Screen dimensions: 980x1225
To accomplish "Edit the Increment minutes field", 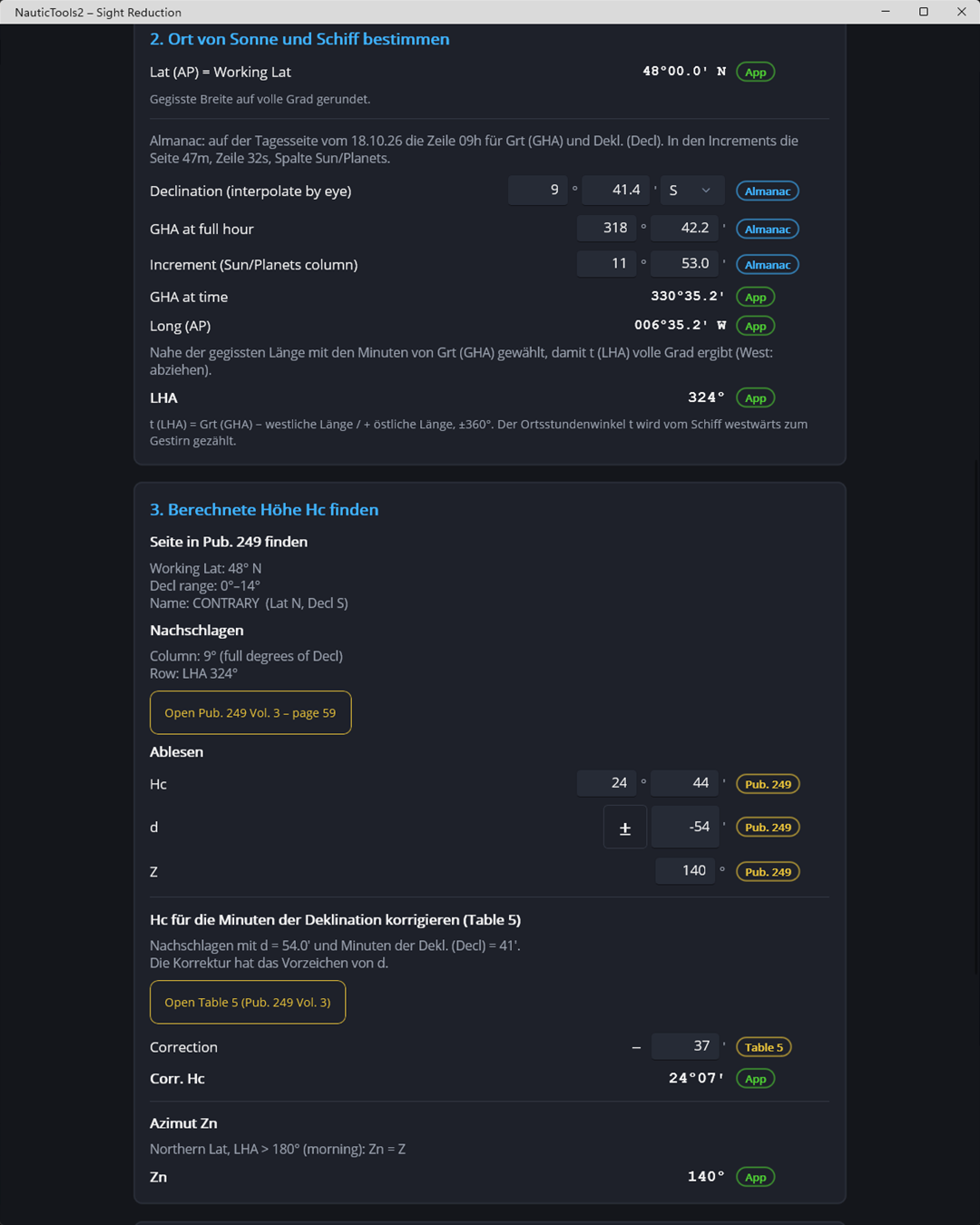I will pos(685,264).
